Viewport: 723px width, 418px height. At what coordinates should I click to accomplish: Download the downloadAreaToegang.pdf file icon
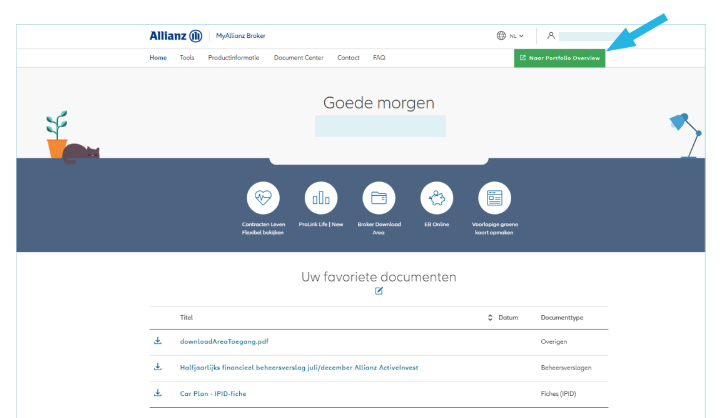point(158,341)
